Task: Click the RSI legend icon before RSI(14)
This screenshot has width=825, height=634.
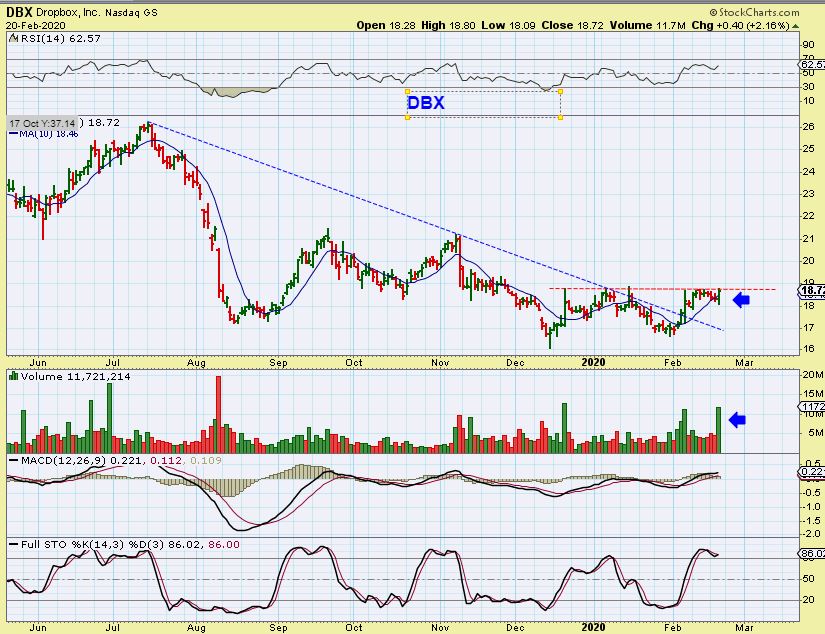Action: [x=13, y=38]
